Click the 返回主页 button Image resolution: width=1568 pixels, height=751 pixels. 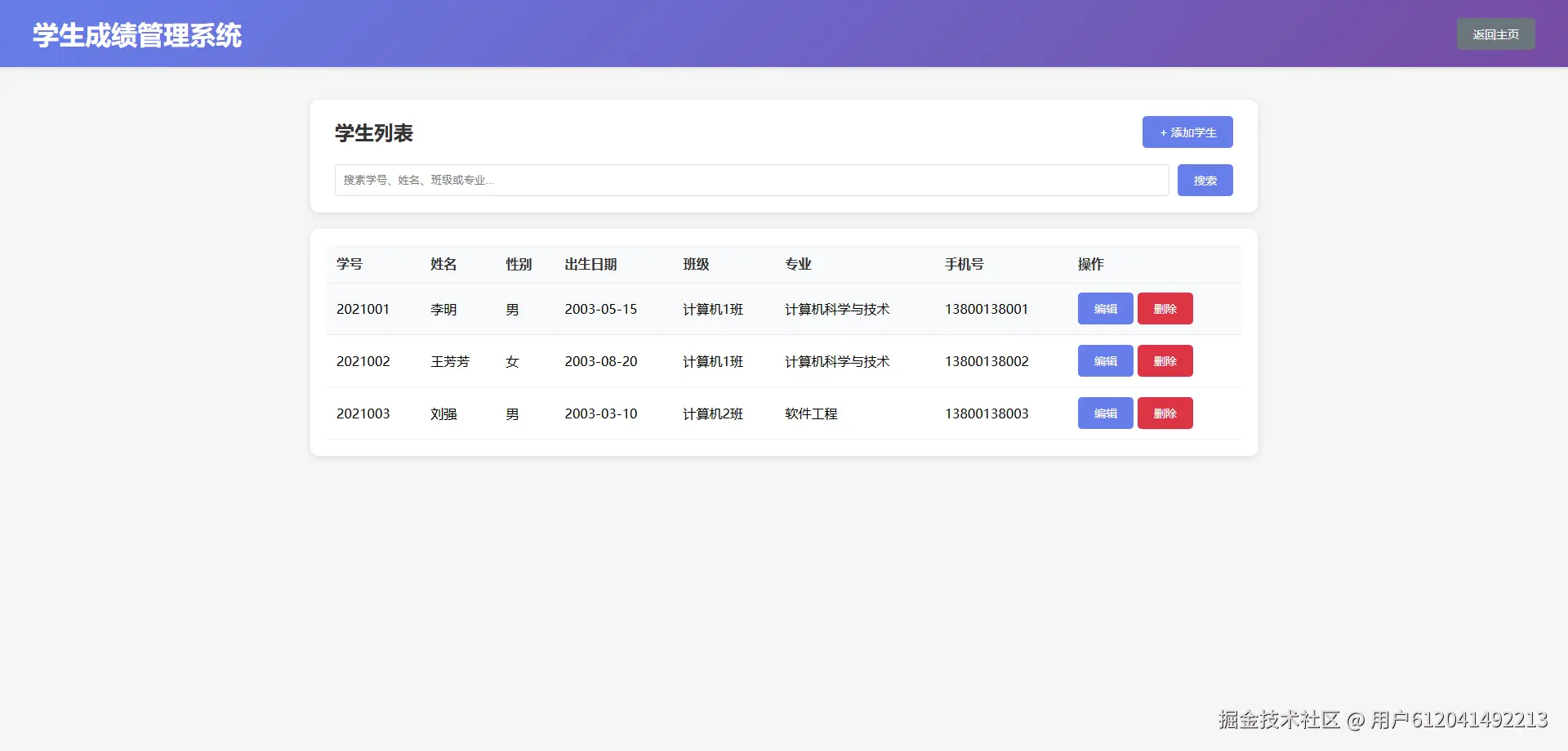click(1495, 34)
